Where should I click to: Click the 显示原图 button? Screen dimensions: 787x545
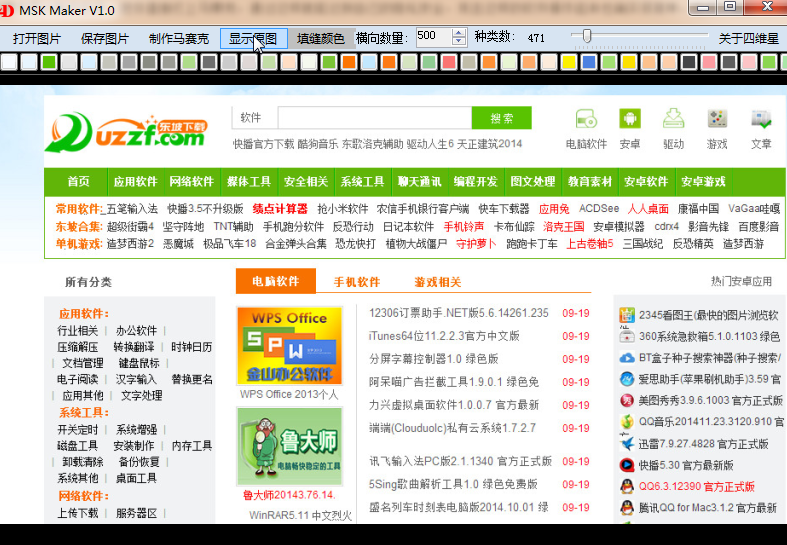[253, 39]
